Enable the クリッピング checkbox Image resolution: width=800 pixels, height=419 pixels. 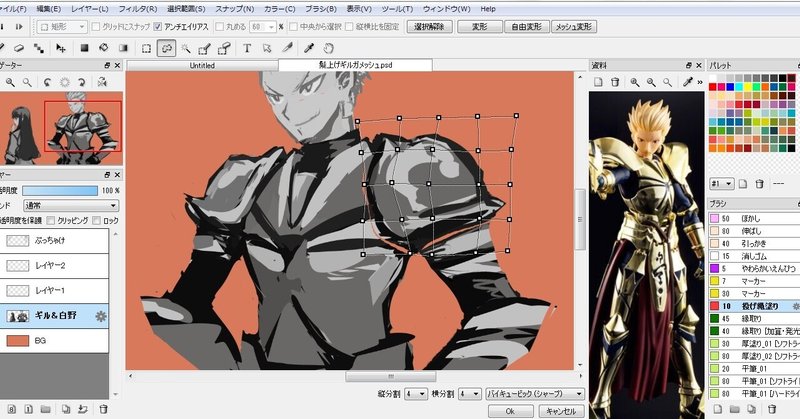[51, 220]
